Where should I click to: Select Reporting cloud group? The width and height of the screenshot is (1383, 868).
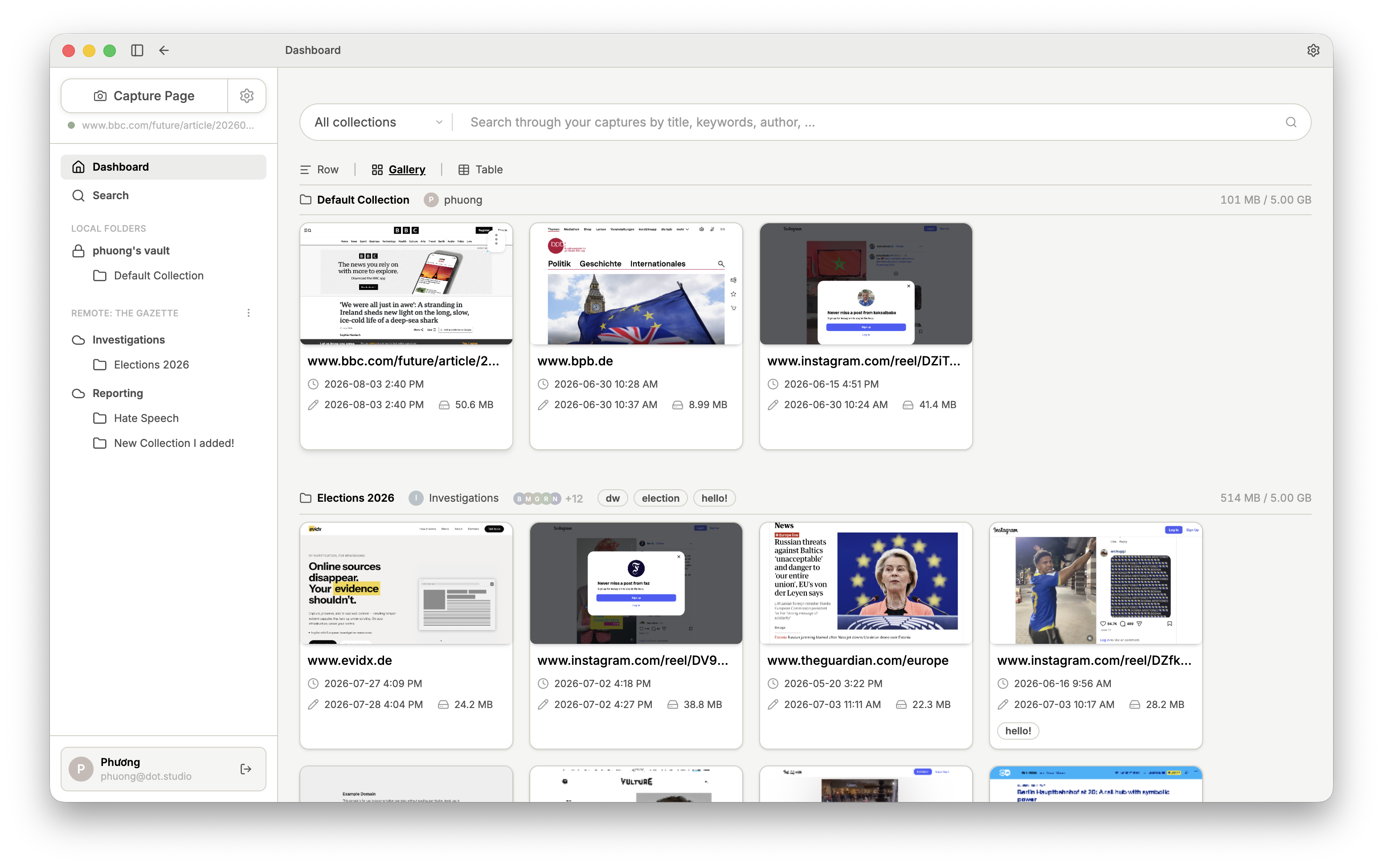click(x=164, y=393)
